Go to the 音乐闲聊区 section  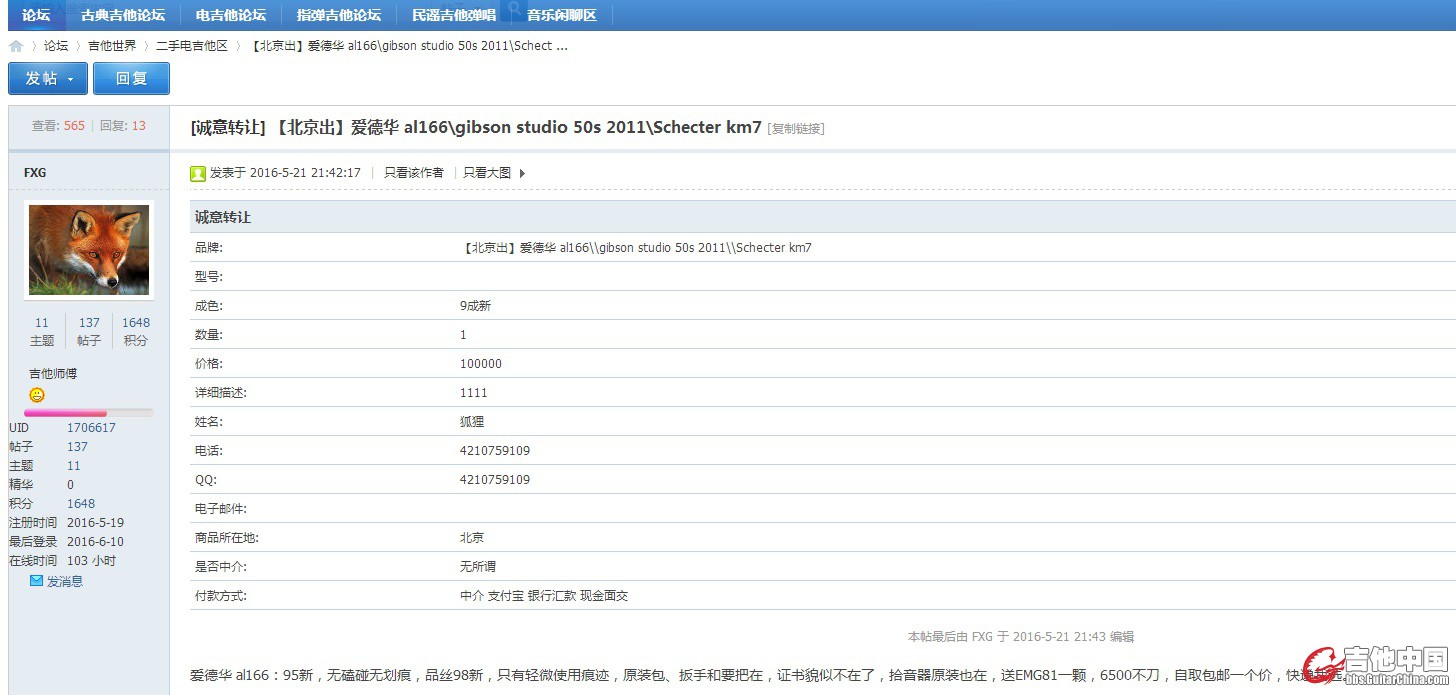pyautogui.click(x=561, y=15)
